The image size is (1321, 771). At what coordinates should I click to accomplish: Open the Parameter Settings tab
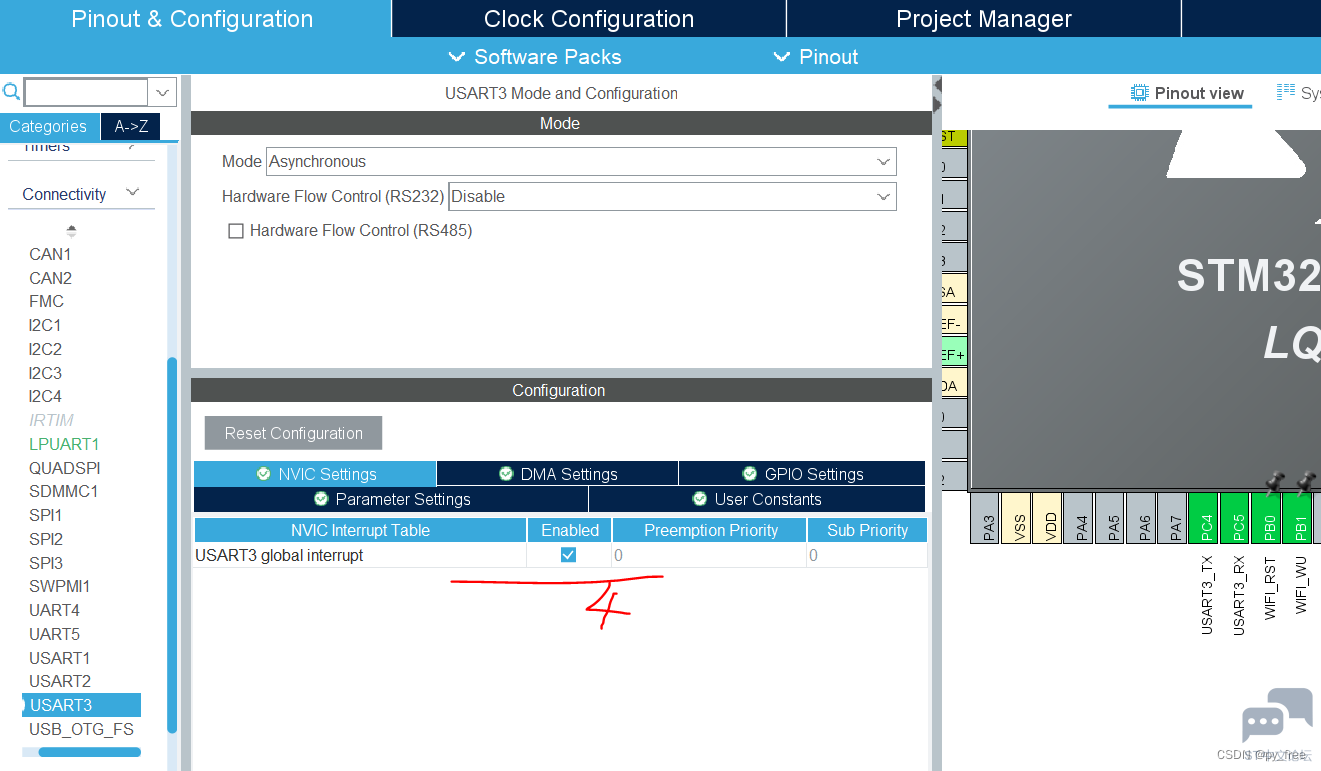[391, 499]
